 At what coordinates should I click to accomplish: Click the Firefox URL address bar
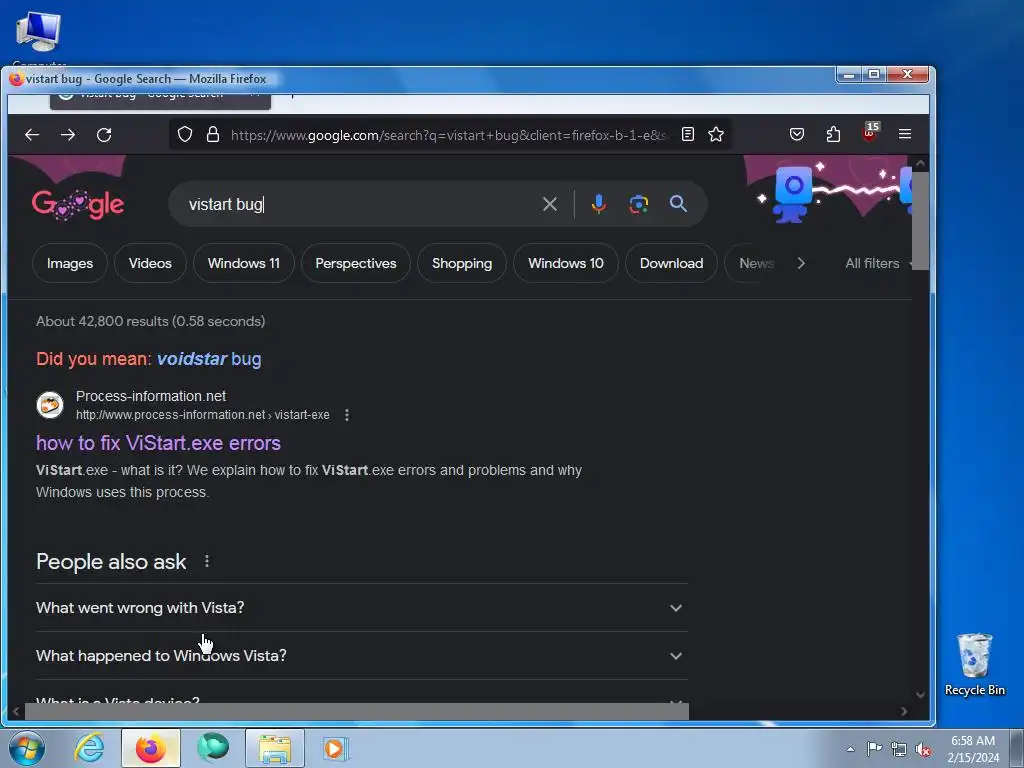[449, 135]
